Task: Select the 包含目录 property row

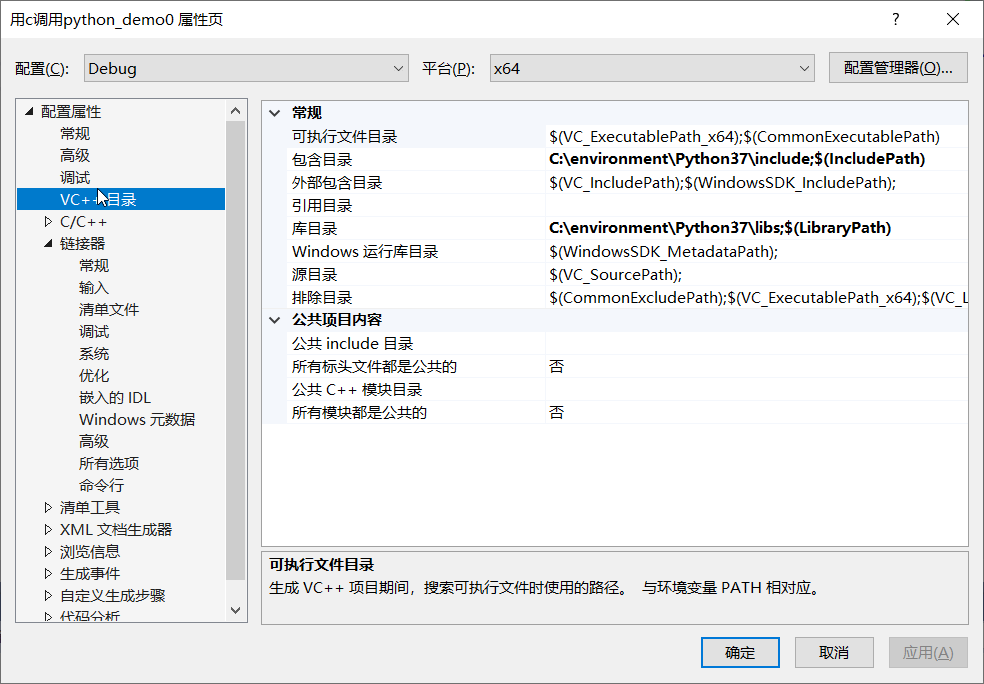Action: click(x=322, y=159)
